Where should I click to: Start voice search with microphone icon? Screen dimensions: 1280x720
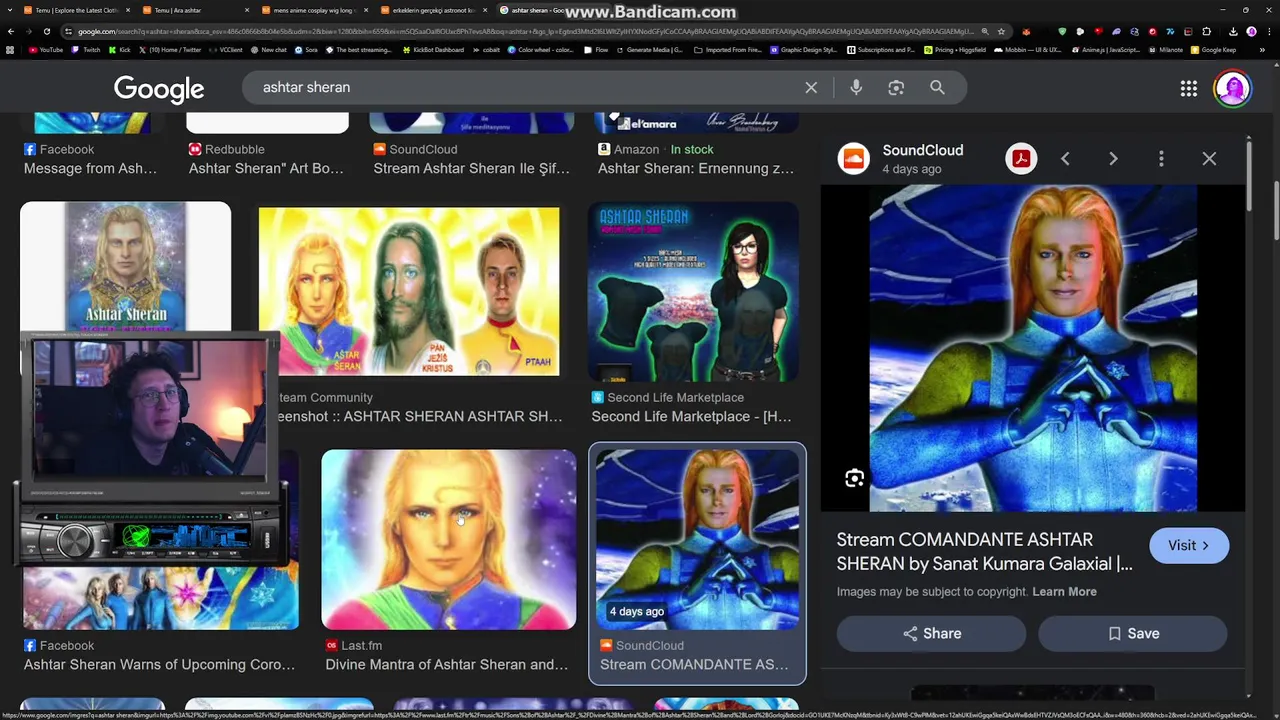[856, 88]
